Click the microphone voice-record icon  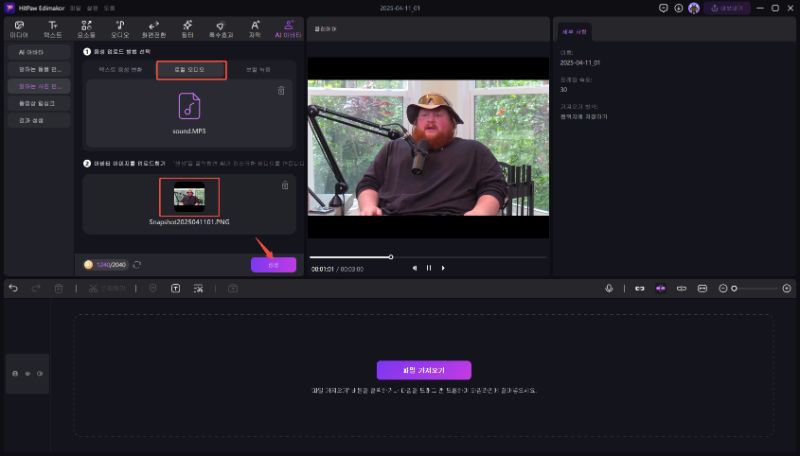pos(608,288)
